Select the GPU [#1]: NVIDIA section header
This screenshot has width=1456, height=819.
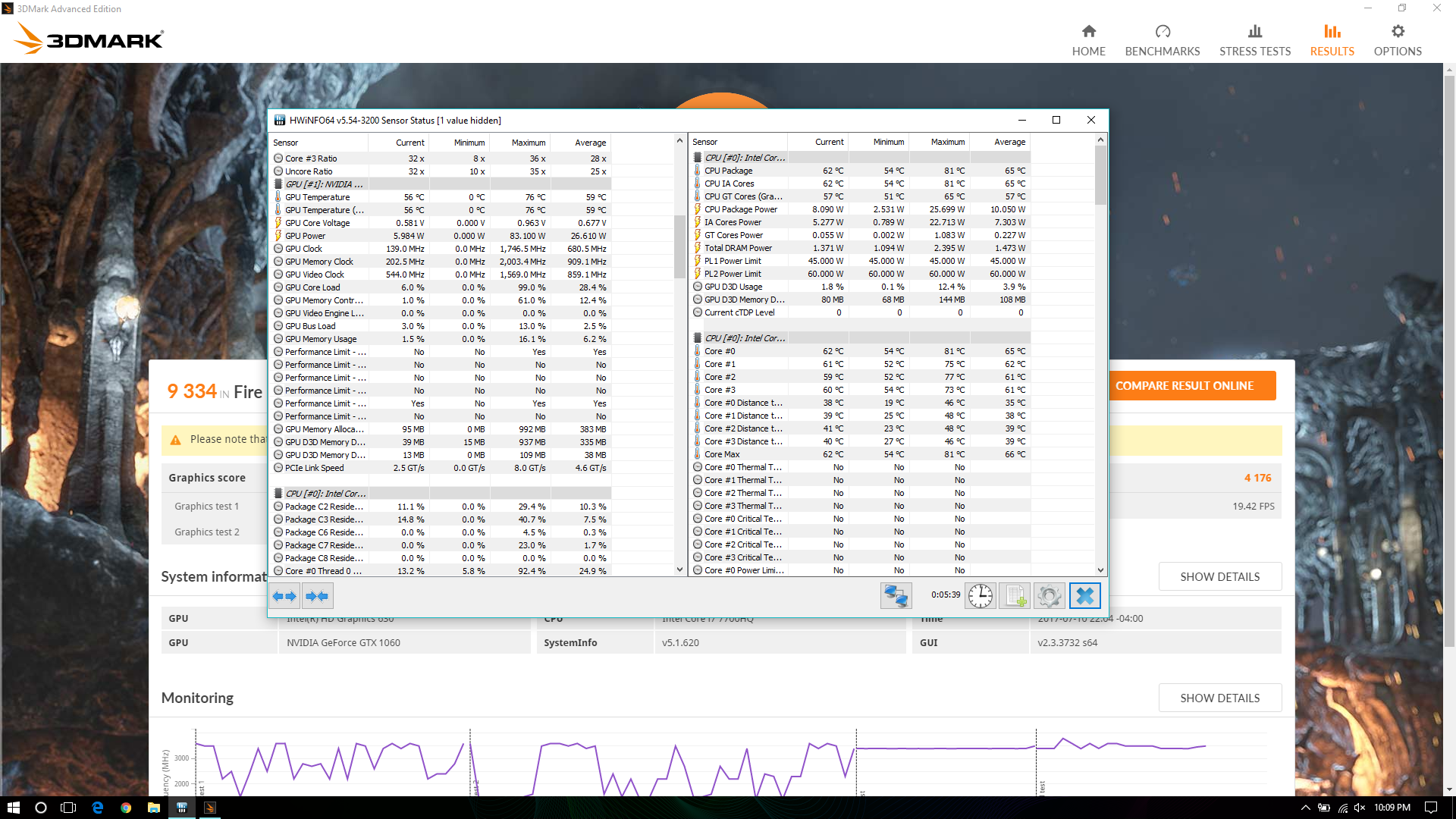click(441, 184)
